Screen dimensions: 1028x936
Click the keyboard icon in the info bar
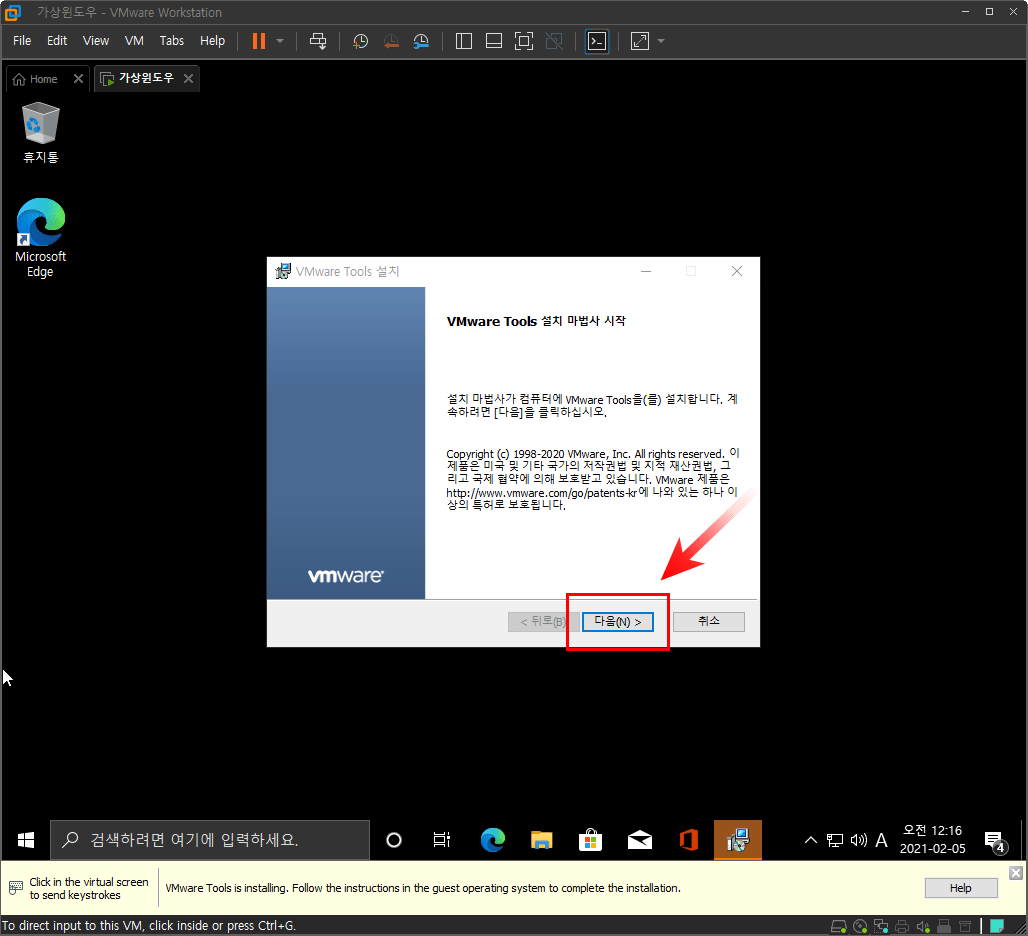click(x=16, y=888)
